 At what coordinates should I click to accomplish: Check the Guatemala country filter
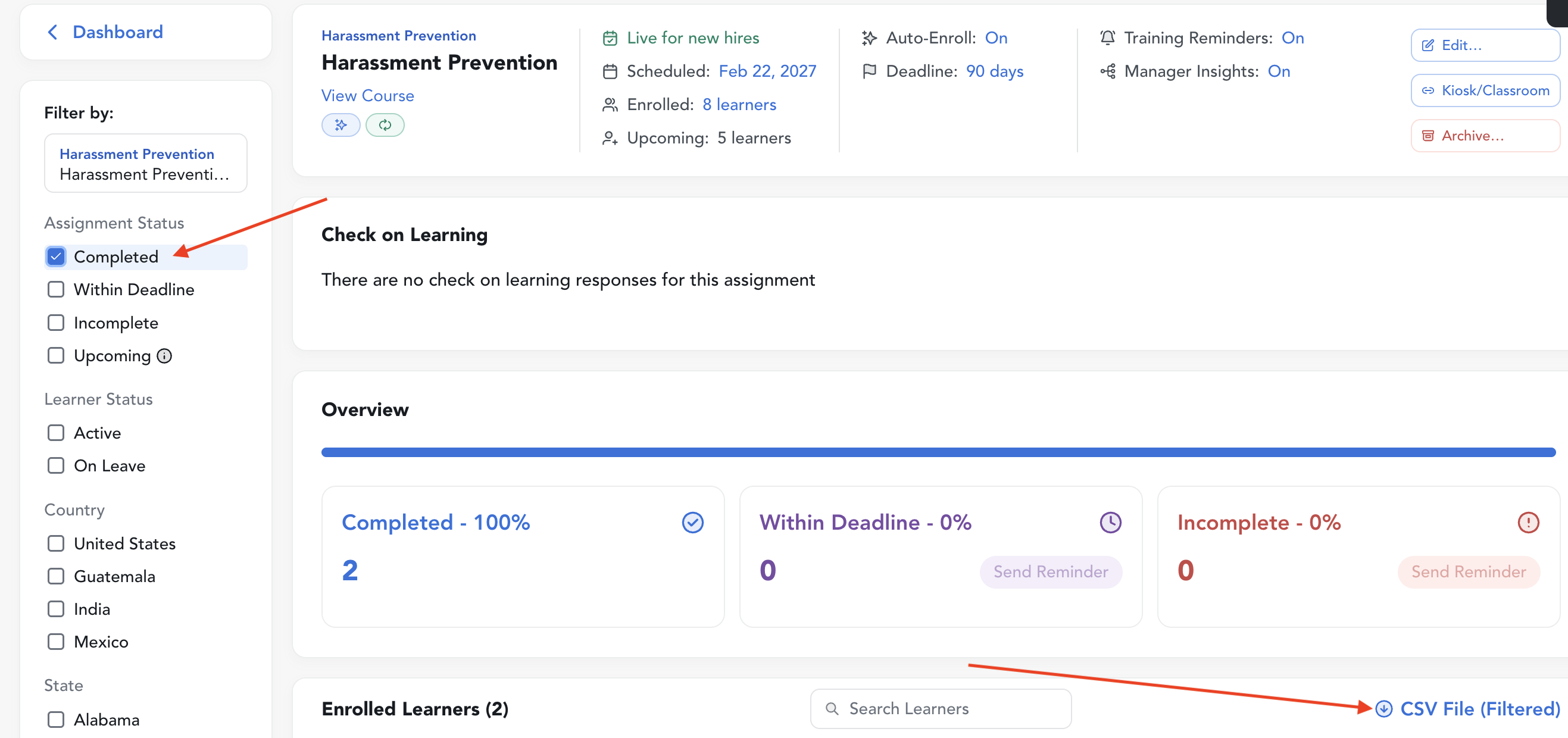(x=56, y=577)
